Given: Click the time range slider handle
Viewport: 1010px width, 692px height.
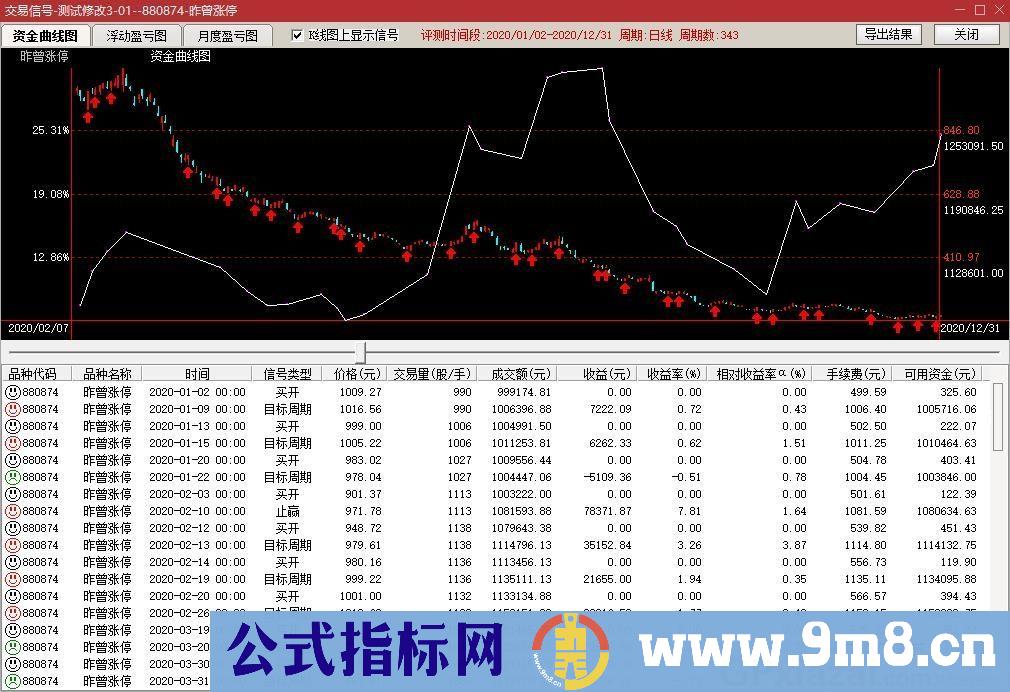Looking at the screenshot, I should coord(361,352).
